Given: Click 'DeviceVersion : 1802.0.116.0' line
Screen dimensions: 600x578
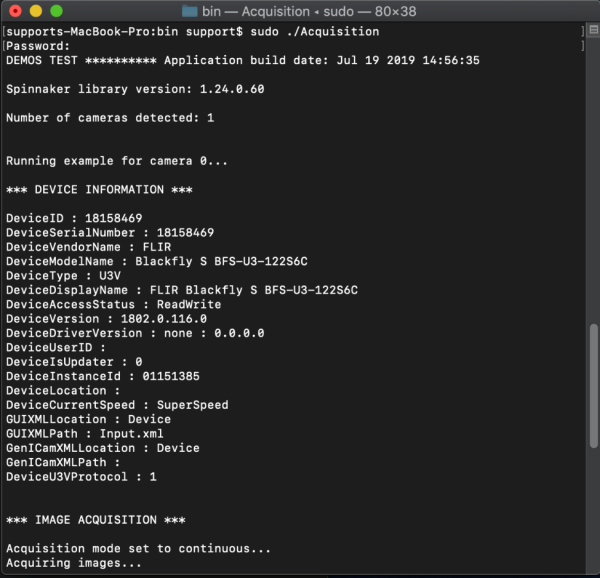Looking at the screenshot, I should coord(106,319).
